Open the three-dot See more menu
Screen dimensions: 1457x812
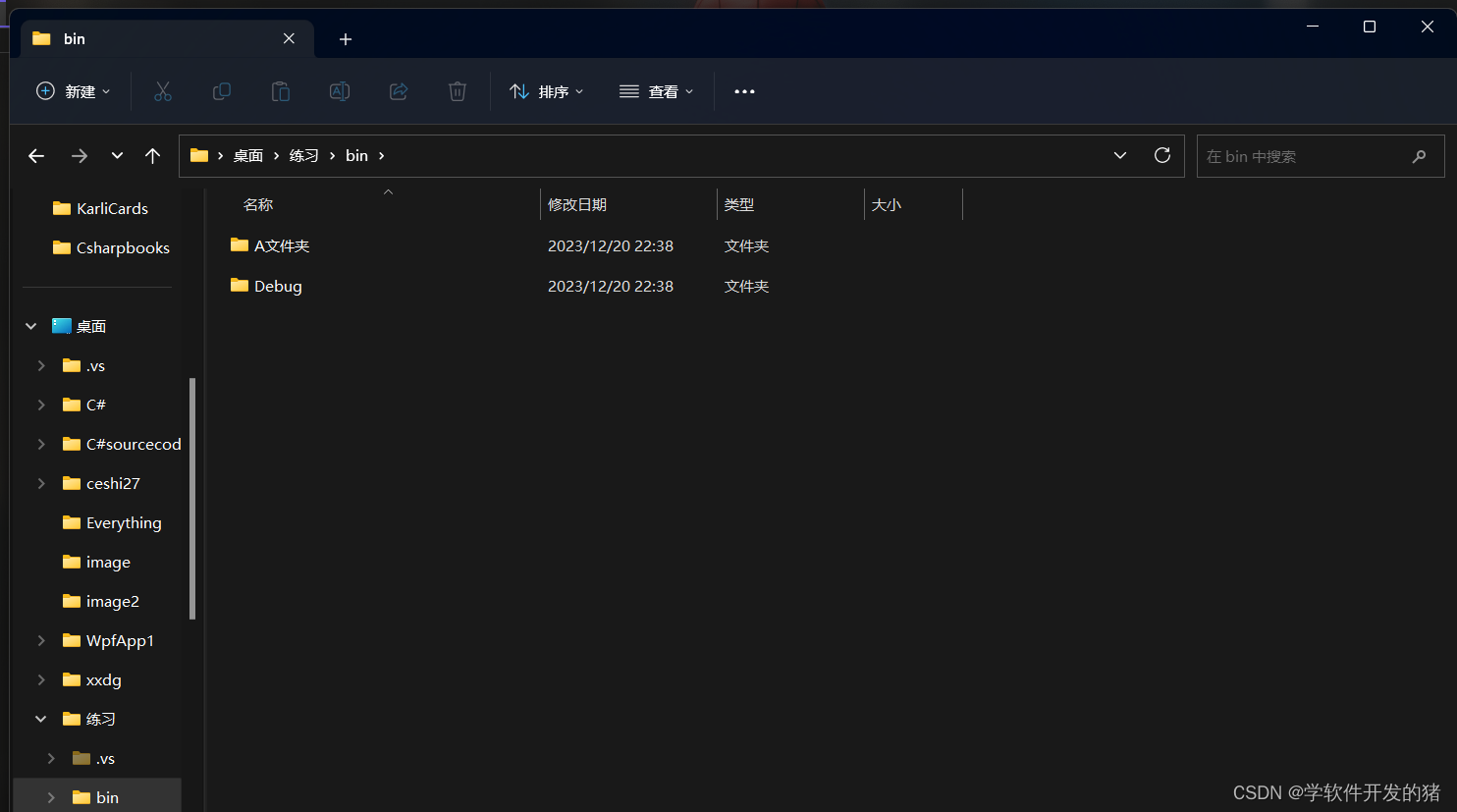[745, 91]
